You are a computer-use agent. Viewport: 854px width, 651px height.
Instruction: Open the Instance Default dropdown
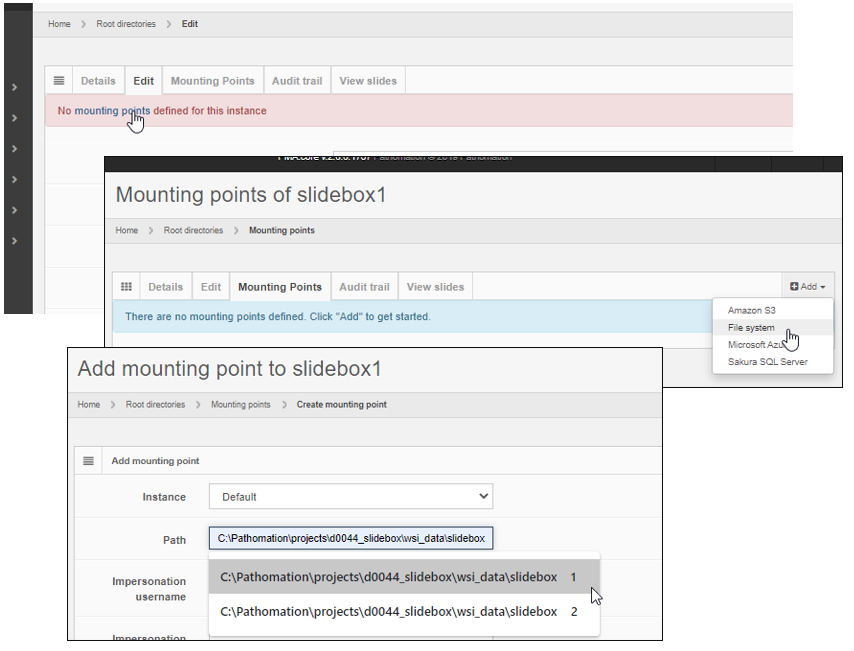click(x=350, y=496)
